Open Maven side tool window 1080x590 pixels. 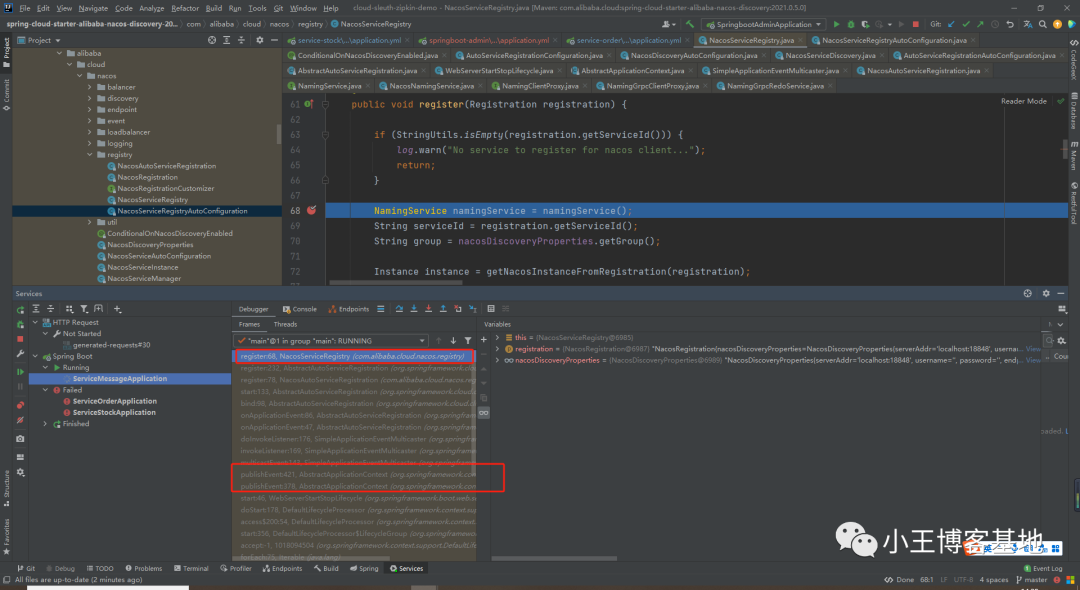click(x=1074, y=157)
